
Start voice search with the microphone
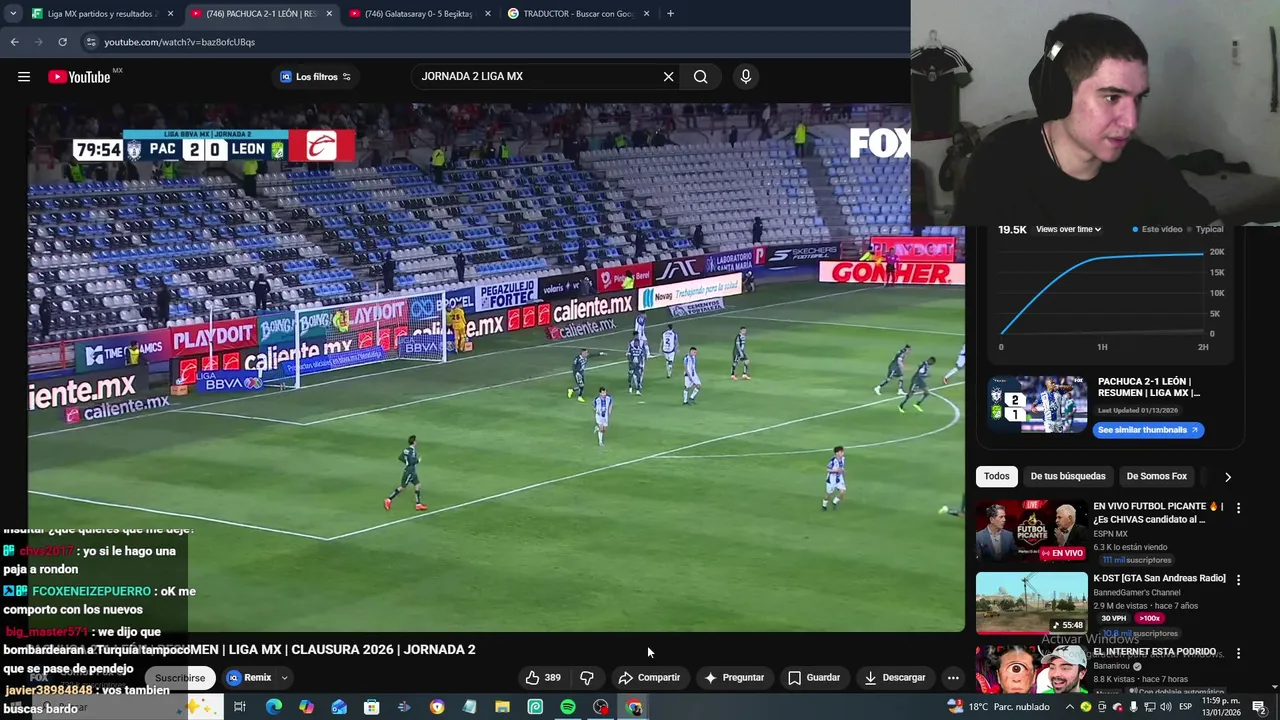point(746,77)
